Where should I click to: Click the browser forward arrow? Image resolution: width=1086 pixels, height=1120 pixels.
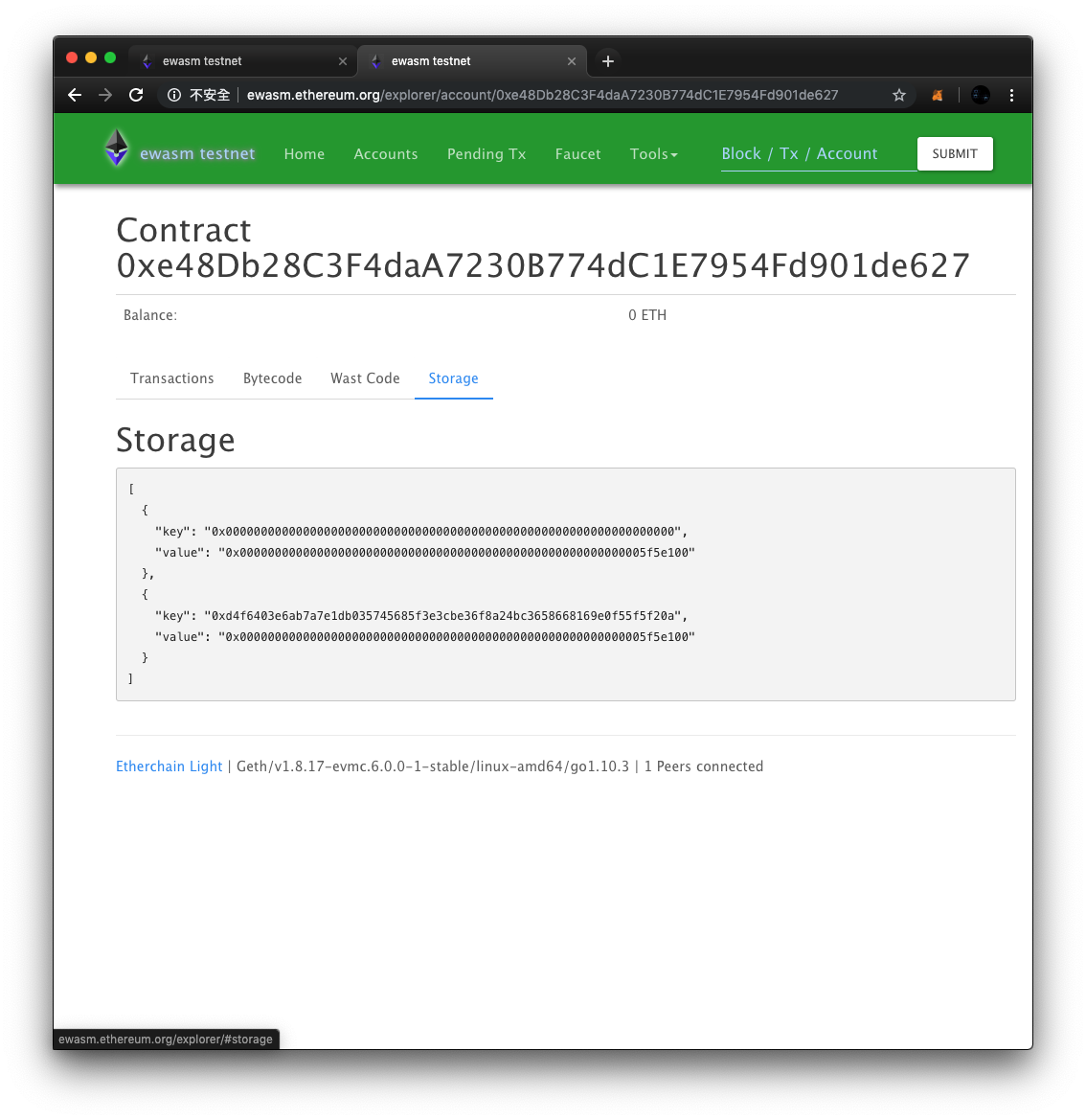105,95
